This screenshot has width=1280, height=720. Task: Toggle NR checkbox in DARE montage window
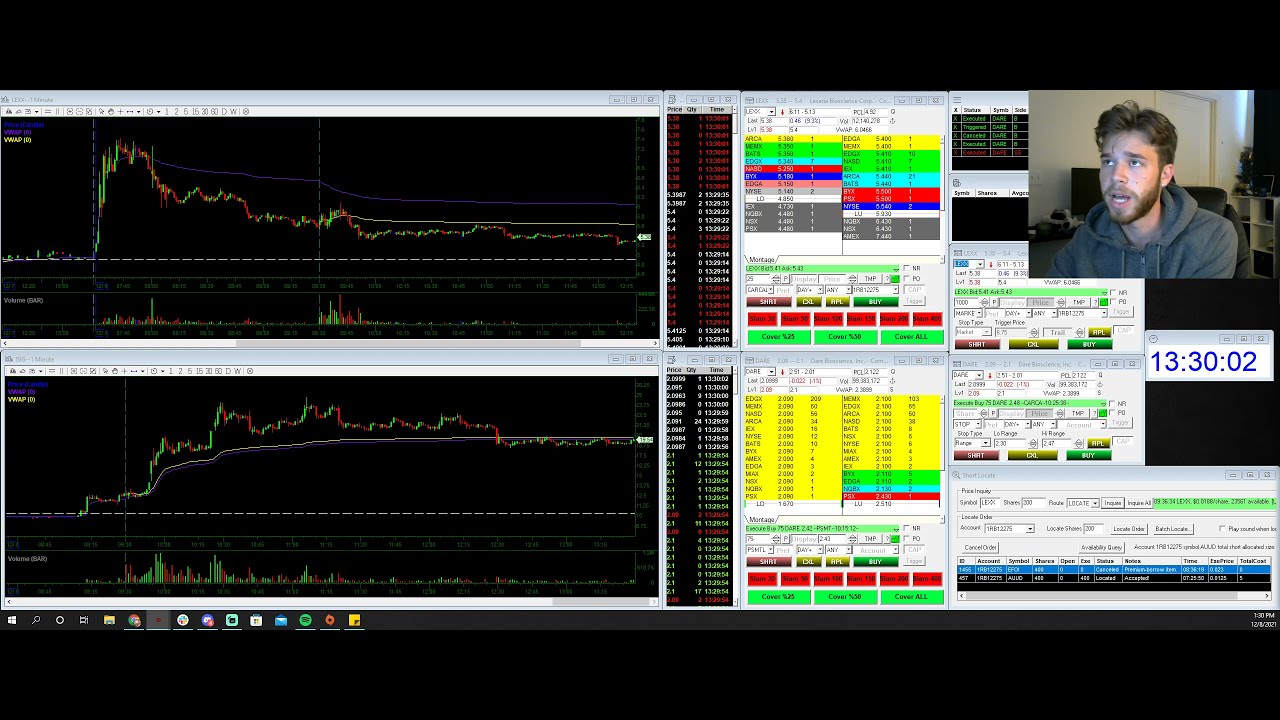pos(907,528)
